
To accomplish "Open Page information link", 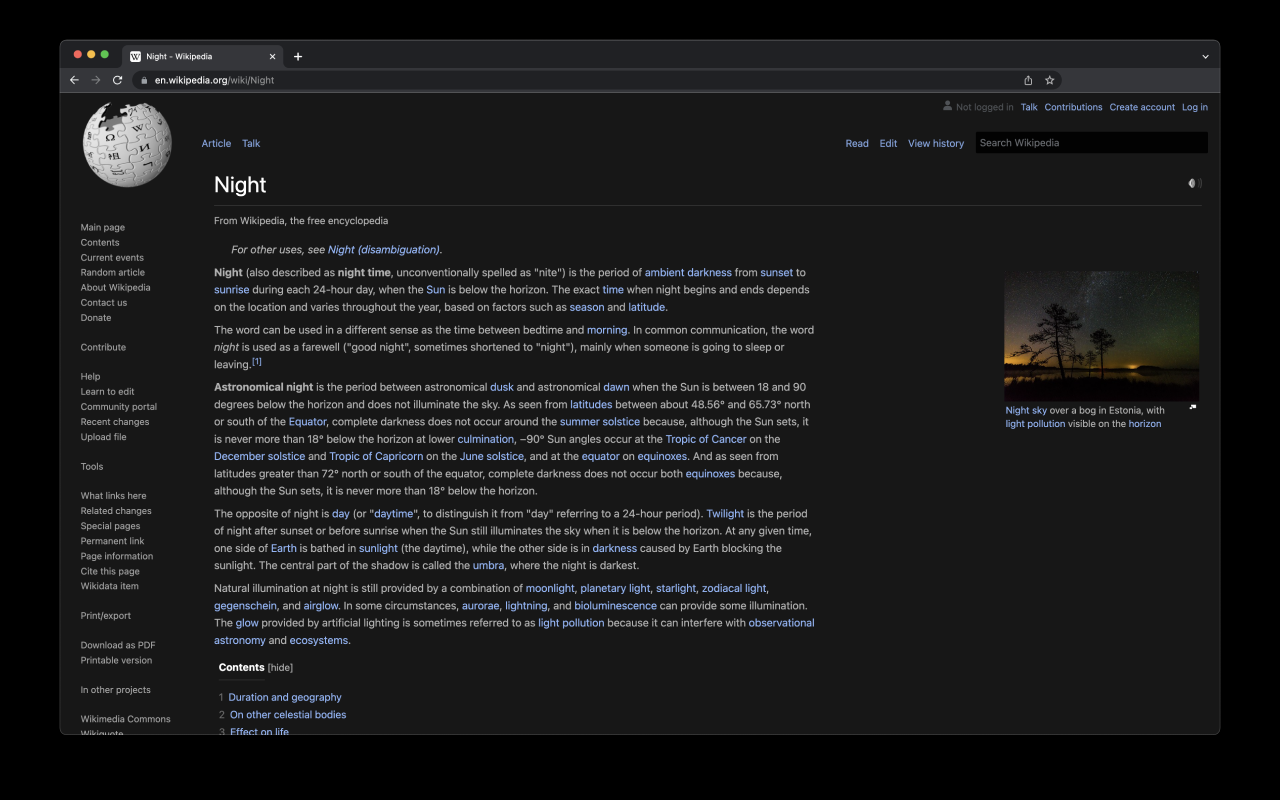I will tap(117, 555).
